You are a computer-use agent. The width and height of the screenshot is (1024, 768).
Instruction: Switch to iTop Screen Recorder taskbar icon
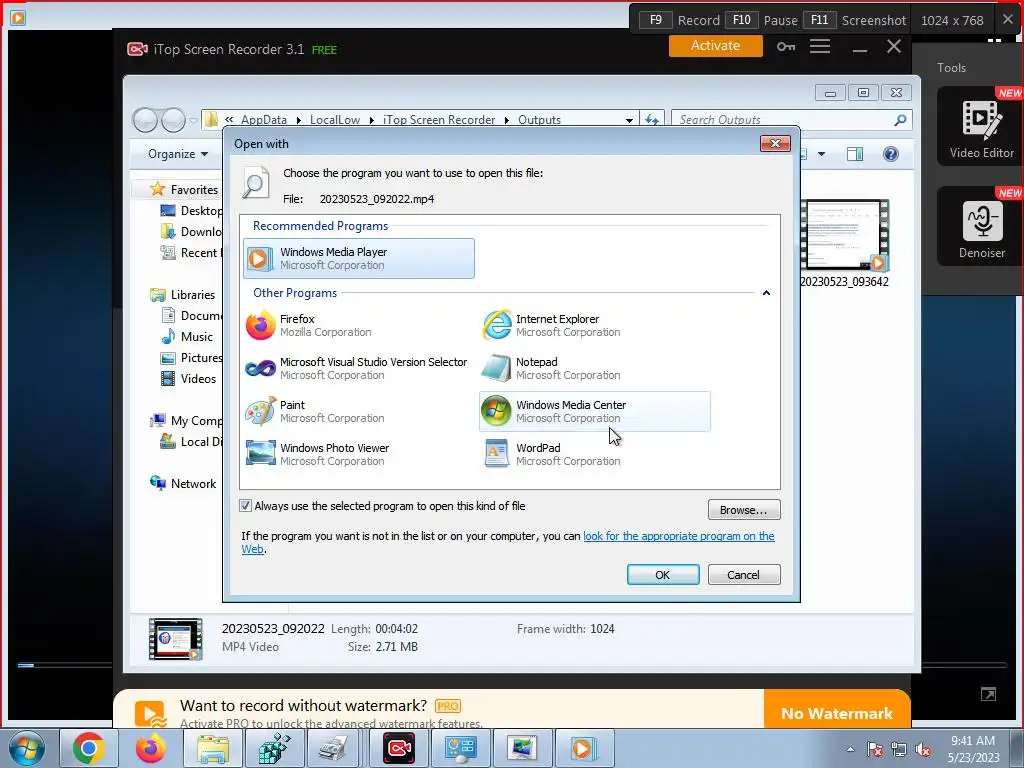pos(399,748)
